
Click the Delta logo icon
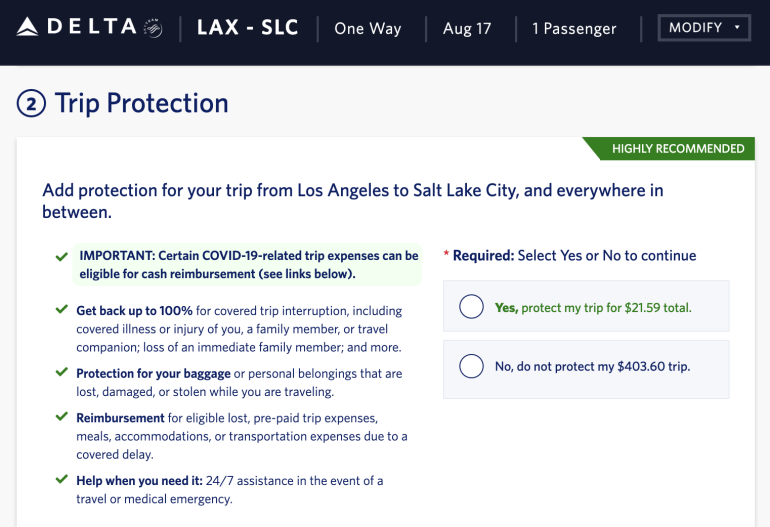[28, 27]
